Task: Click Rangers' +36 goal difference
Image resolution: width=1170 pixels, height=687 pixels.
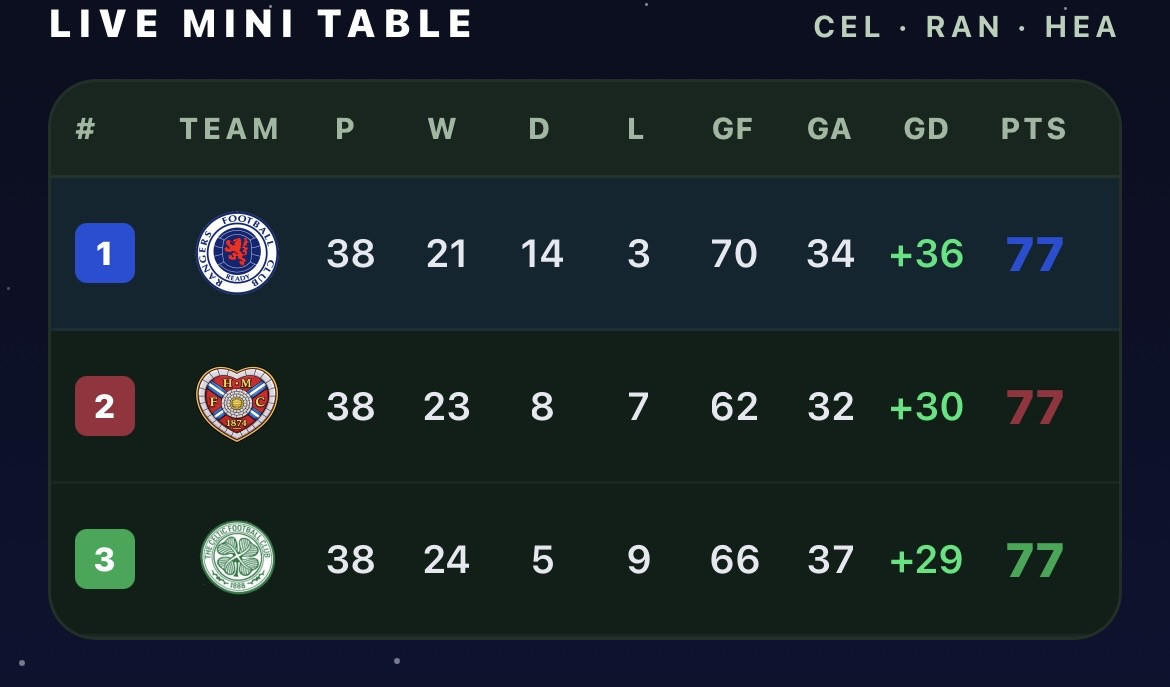Action: pyautogui.click(x=927, y=254)
